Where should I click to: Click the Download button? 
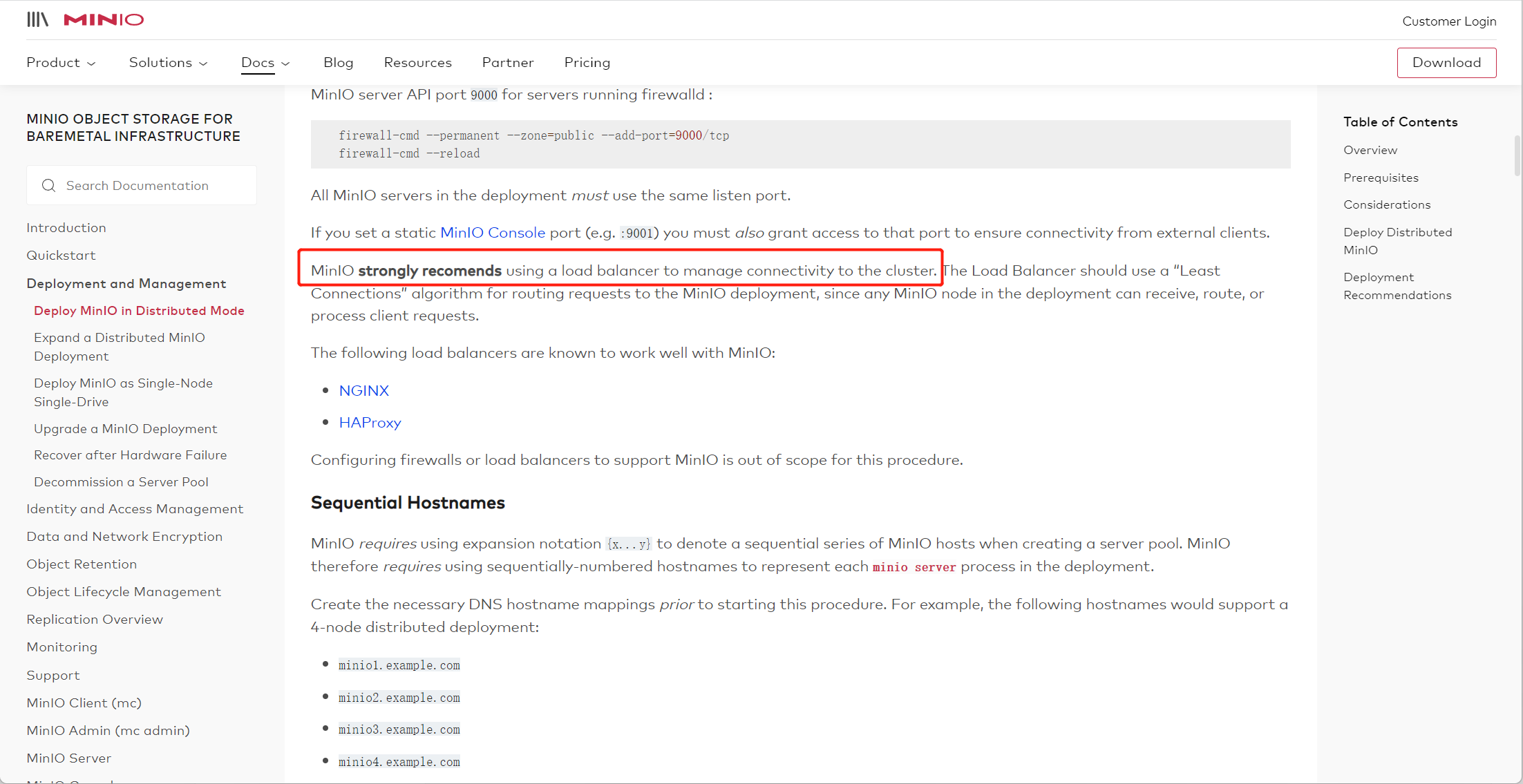[1446, 63]
